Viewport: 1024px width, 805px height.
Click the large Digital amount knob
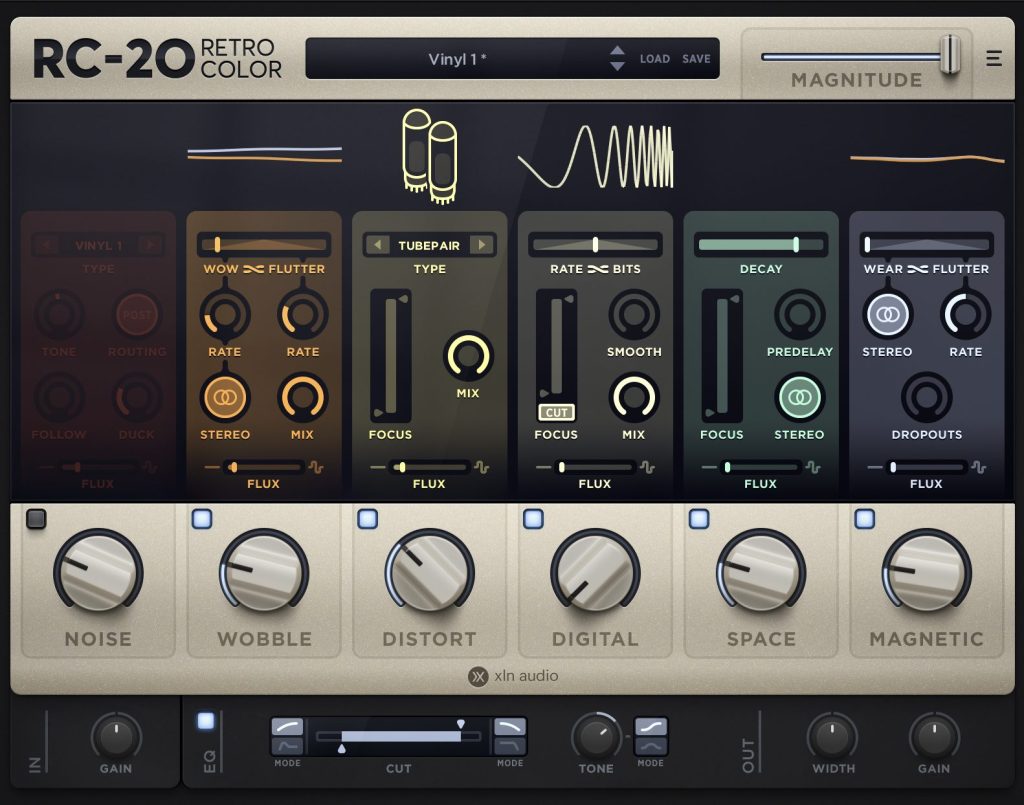pos(596,573)
